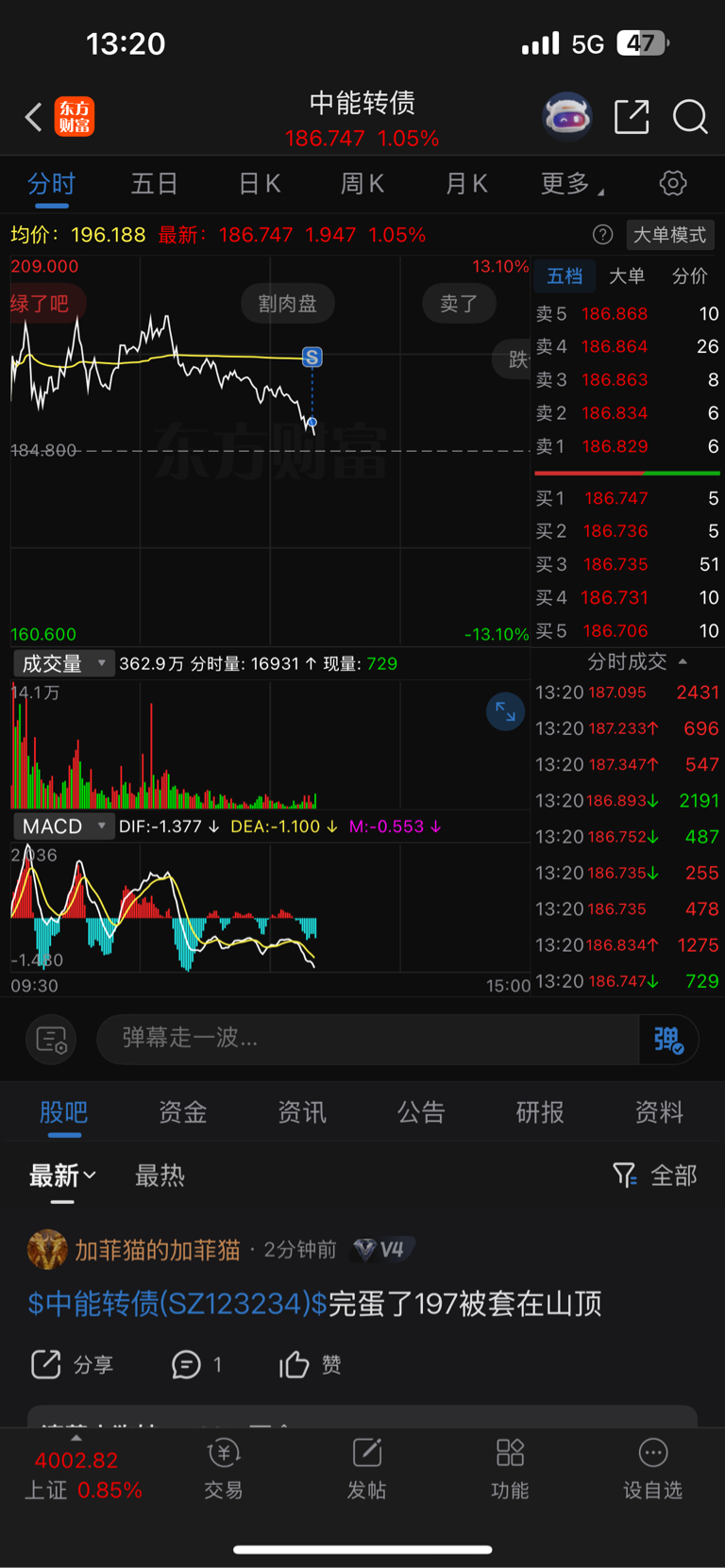
Task: Open 公告 tab
Action: point(421,1113)
